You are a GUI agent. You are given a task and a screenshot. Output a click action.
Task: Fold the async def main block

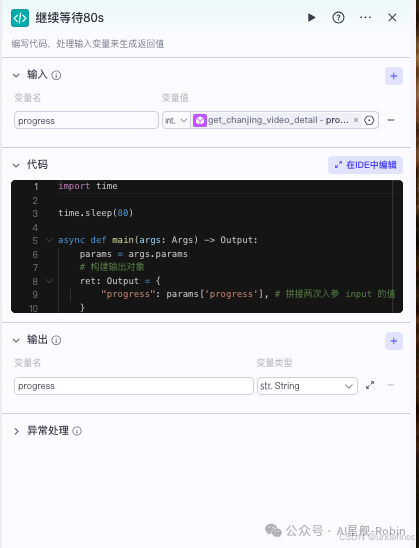(x=49, y=240)
